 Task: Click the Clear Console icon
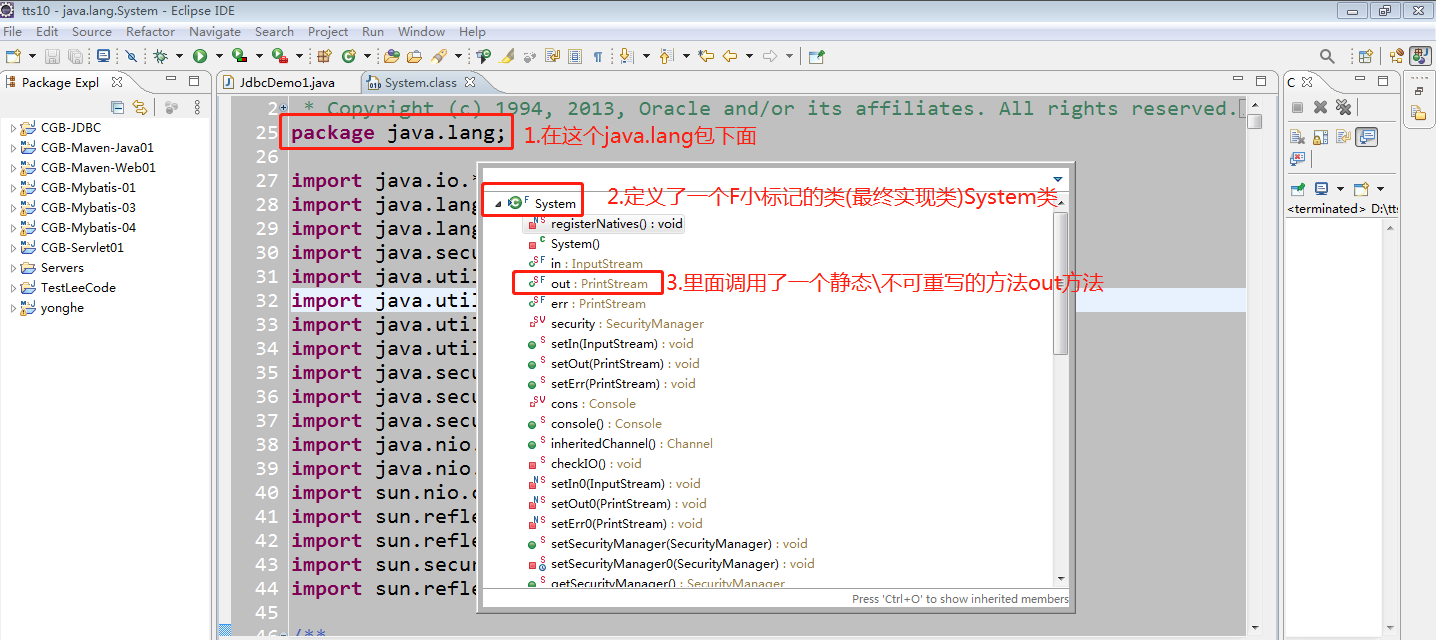tap(1297, 136)
